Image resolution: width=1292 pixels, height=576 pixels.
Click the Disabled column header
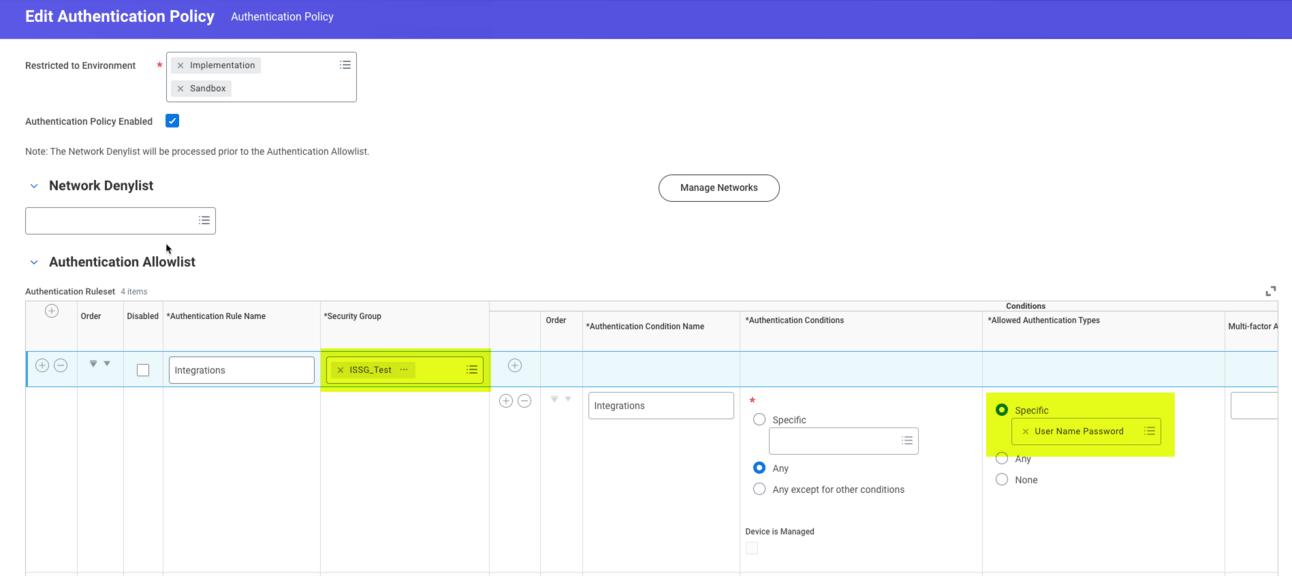coord(143,316)
